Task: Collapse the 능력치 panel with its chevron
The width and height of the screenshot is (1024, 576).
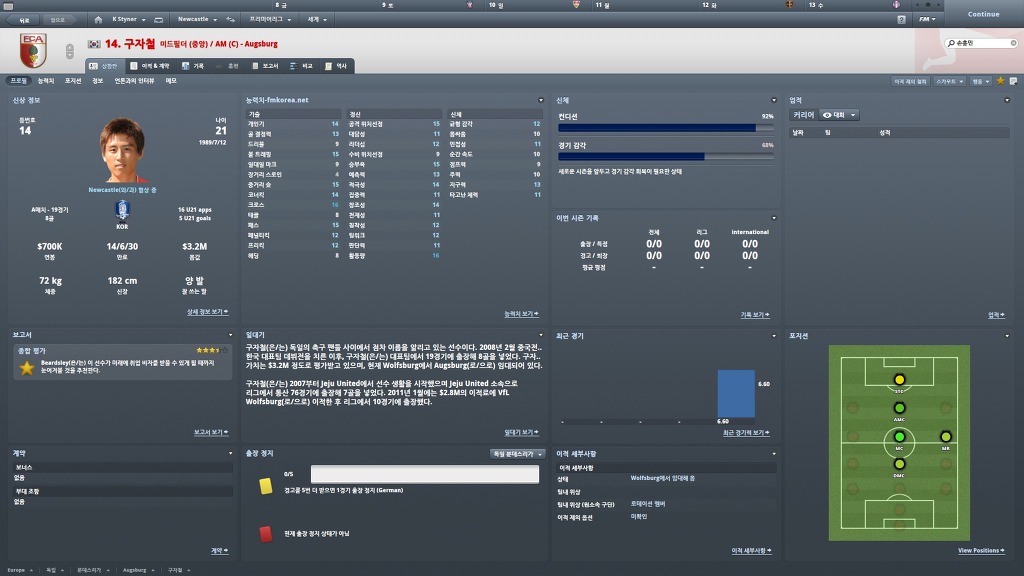Action: (539, 100)
